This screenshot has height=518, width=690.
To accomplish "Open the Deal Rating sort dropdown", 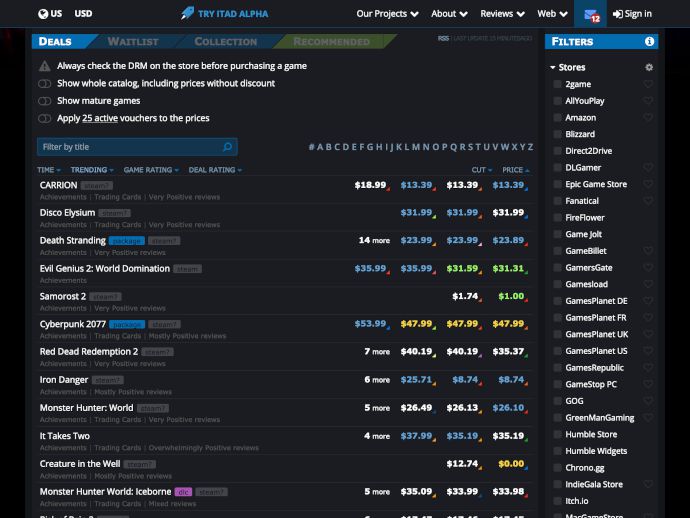I will click(x=215, y=170).
